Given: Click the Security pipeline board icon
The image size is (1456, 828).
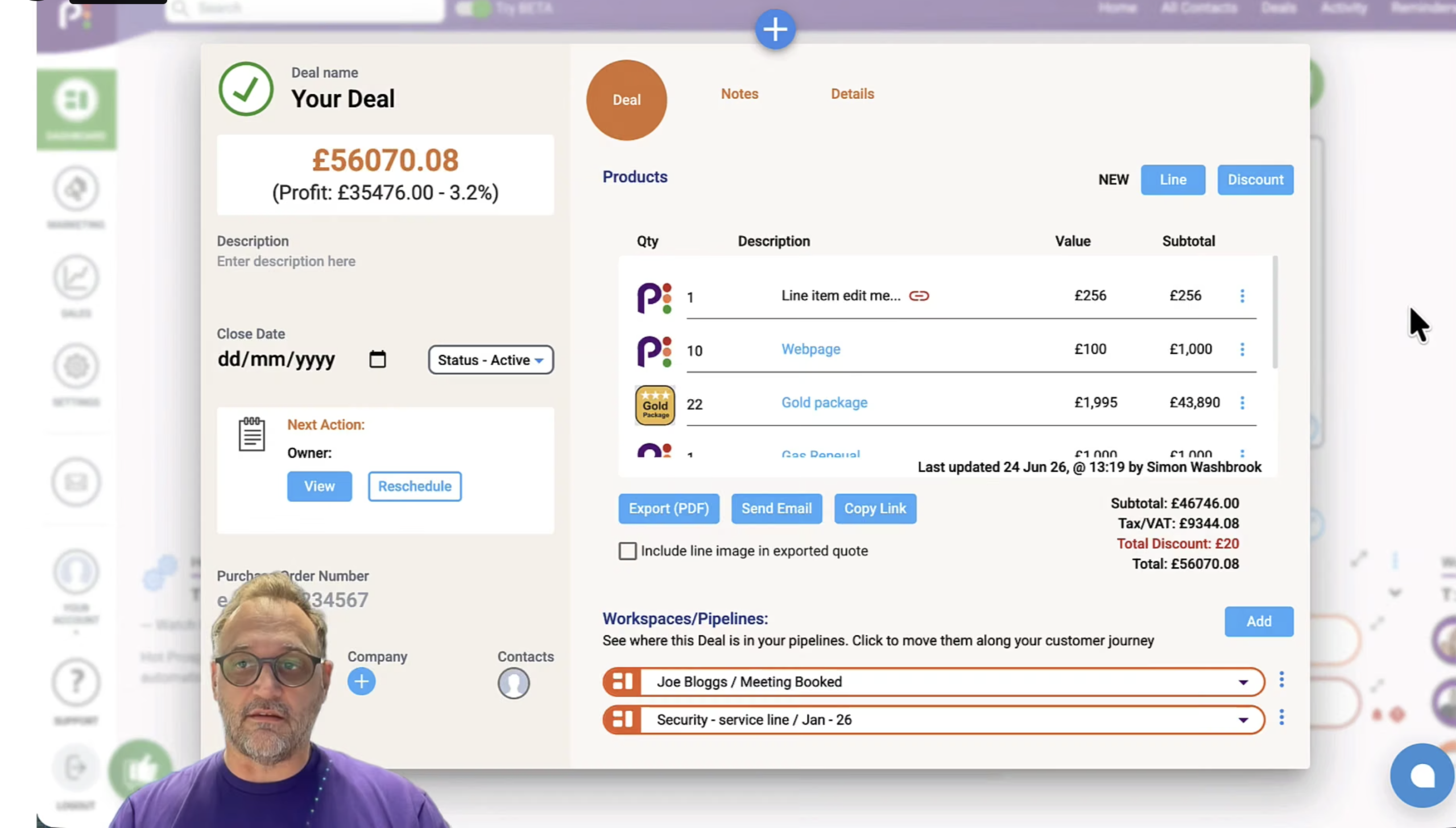Looking at the screenshot, I should tap(622, 719).
